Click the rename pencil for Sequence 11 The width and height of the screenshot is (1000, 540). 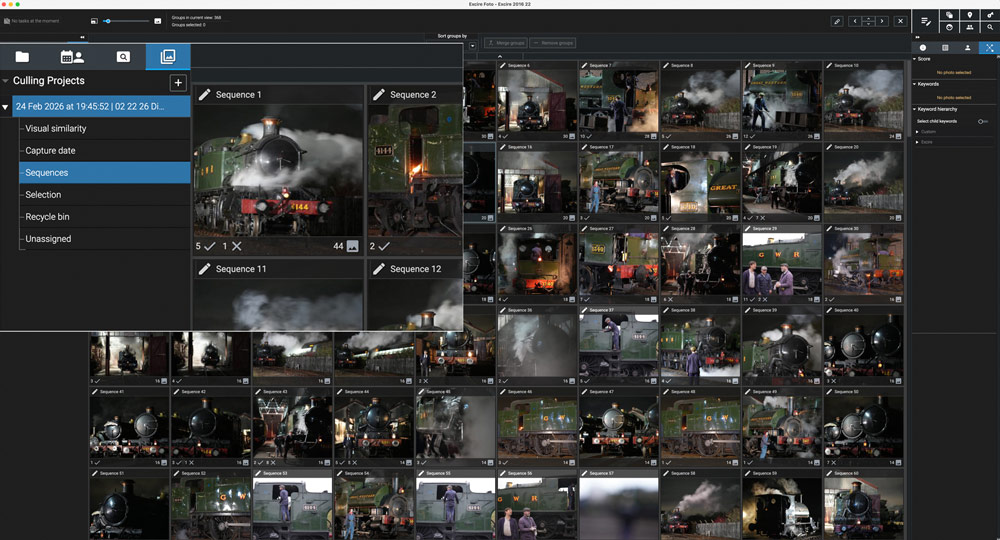(x=204, y=269)
